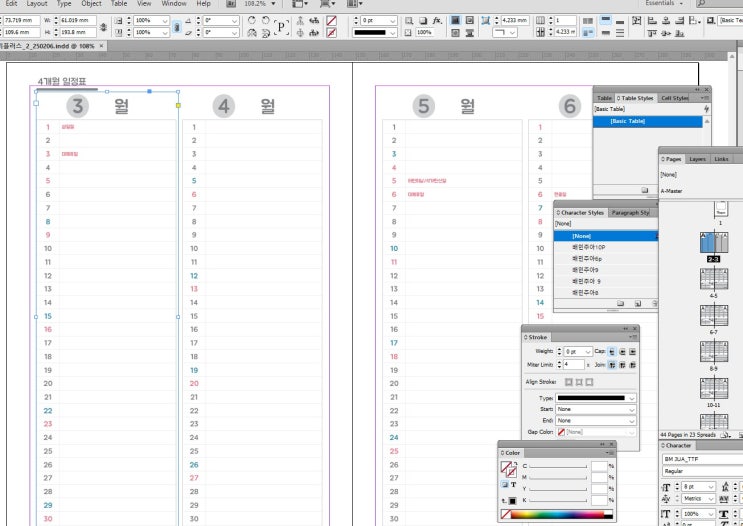
Task: Select the Butt Cap stroke icon
Action: 612,352
